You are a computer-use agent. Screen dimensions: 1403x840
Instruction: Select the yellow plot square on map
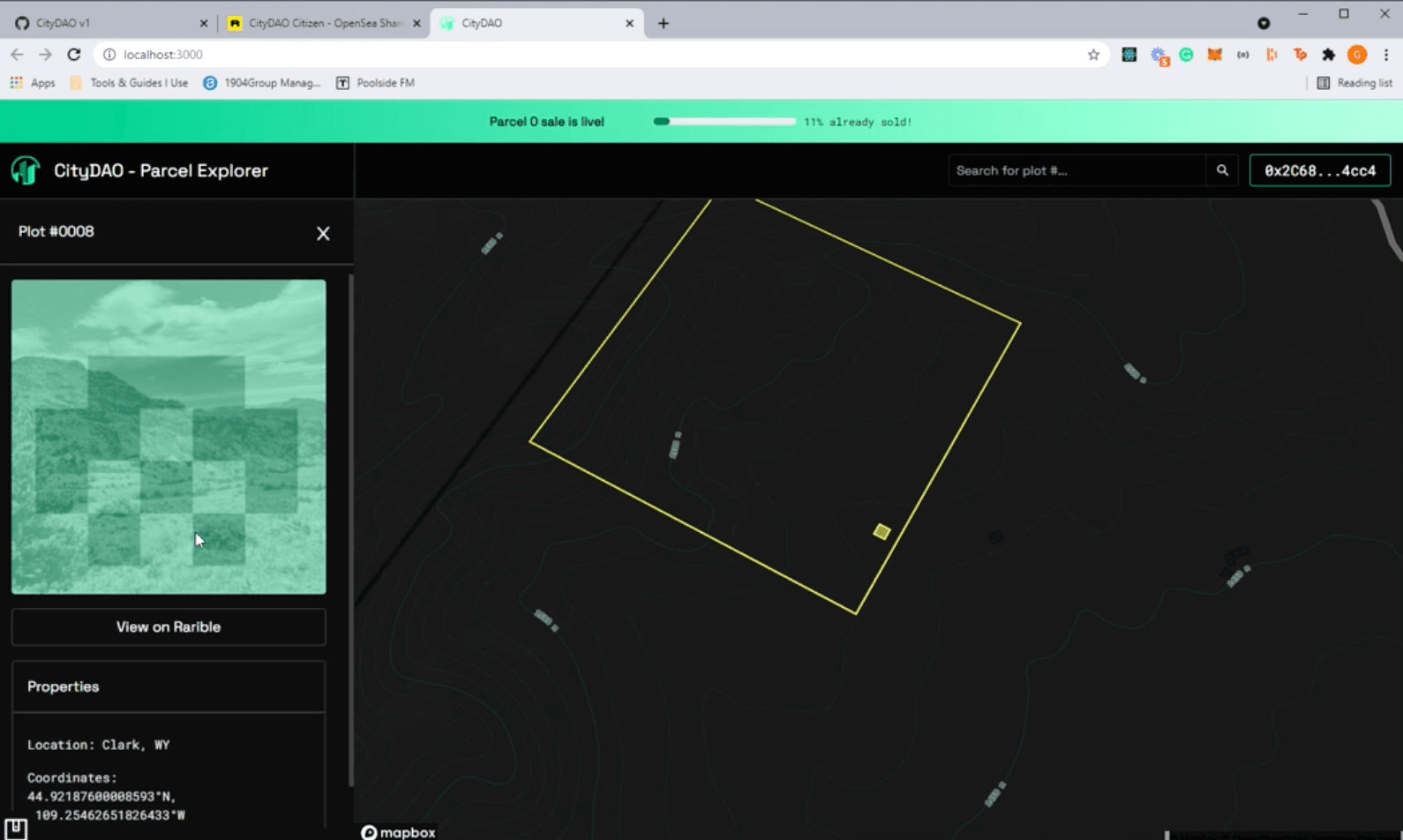tap(882, 531)
